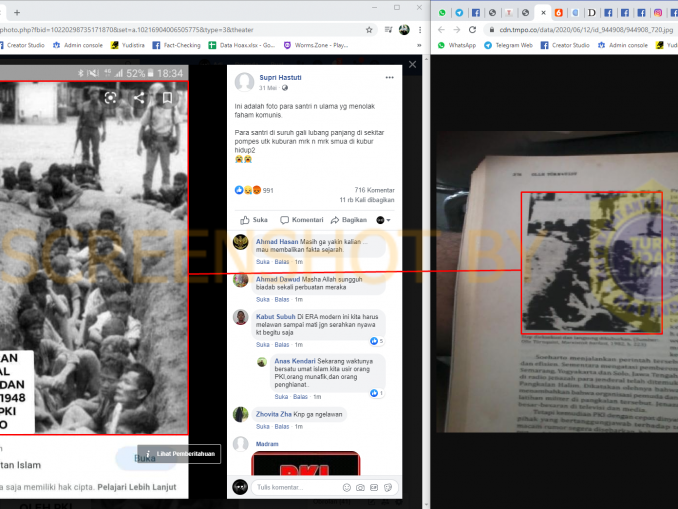Reply to Anas Kendari's comment with Balas

300,397
